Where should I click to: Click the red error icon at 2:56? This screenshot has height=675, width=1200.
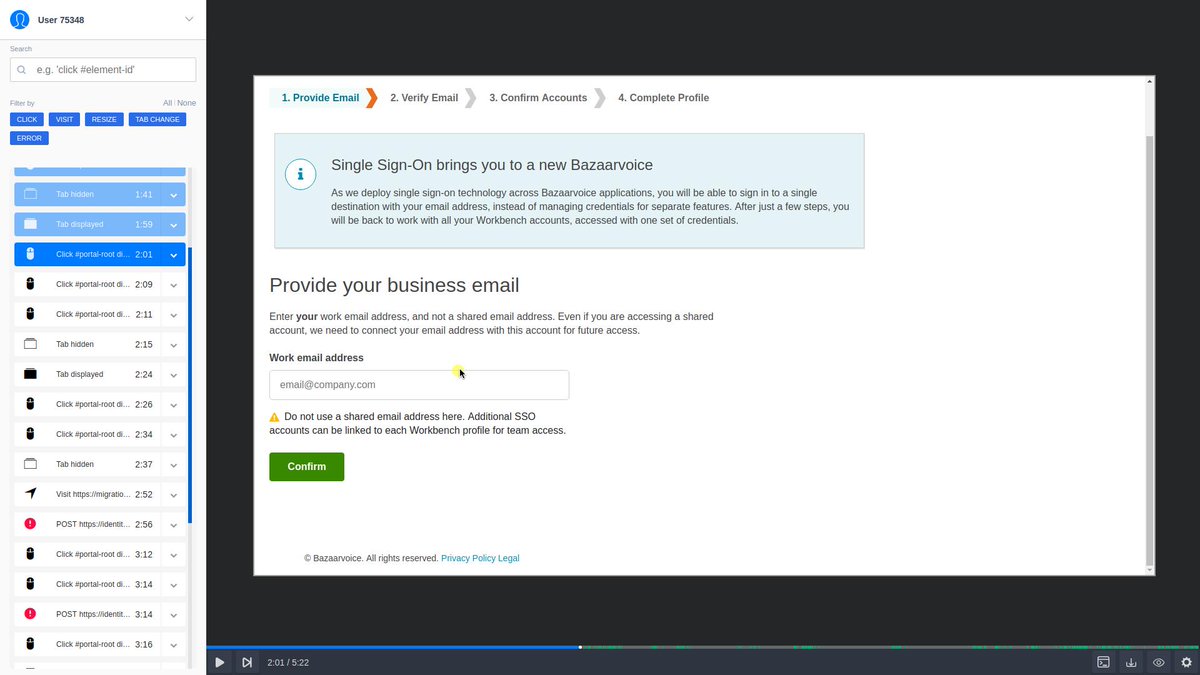coord(30,524)
